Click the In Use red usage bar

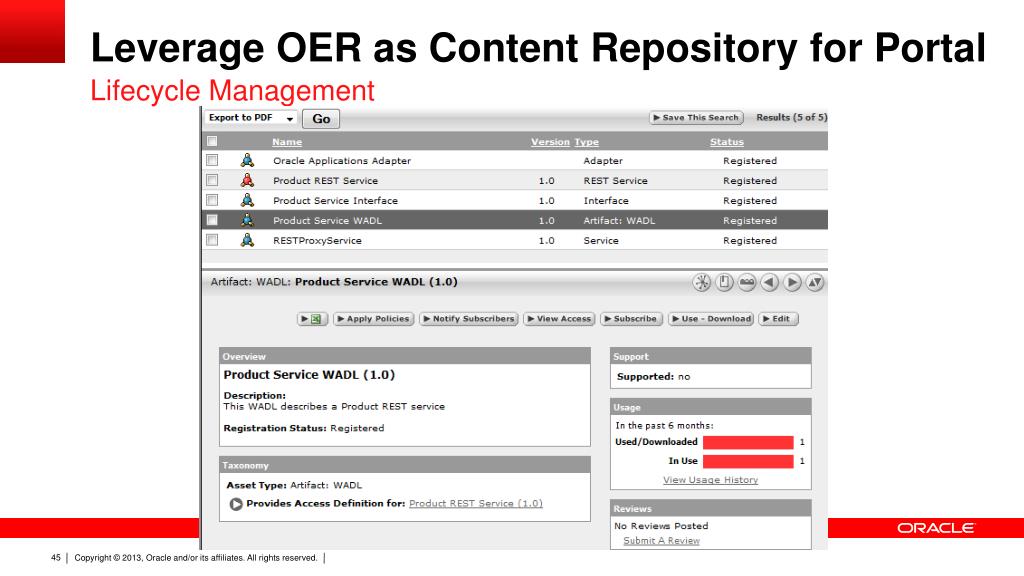(x=748, y=461)
